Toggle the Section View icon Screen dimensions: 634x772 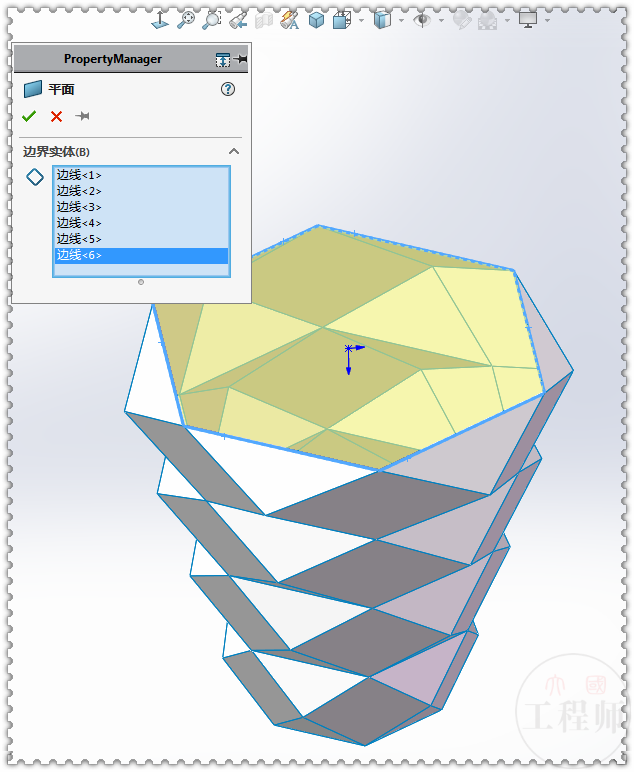pos(264,20)
